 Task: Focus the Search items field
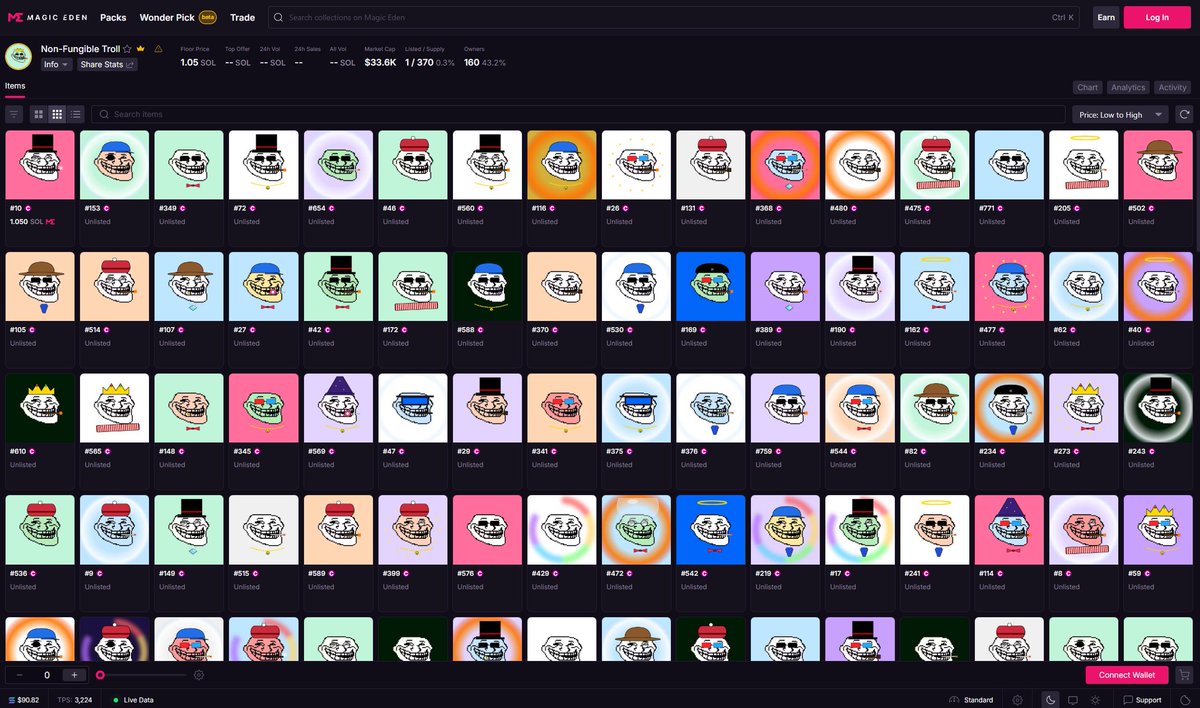(x=578, y=115)
